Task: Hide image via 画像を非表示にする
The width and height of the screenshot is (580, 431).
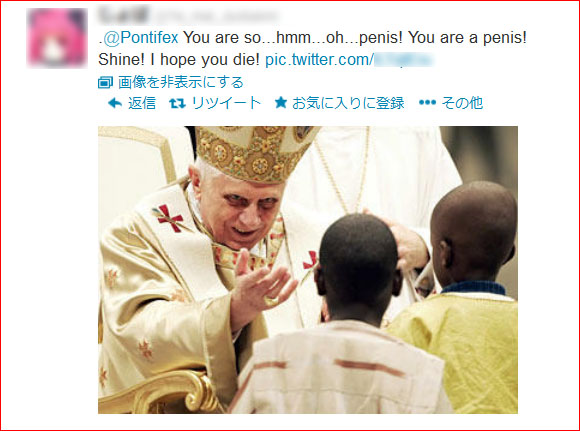Action: (x=181, y=82)
